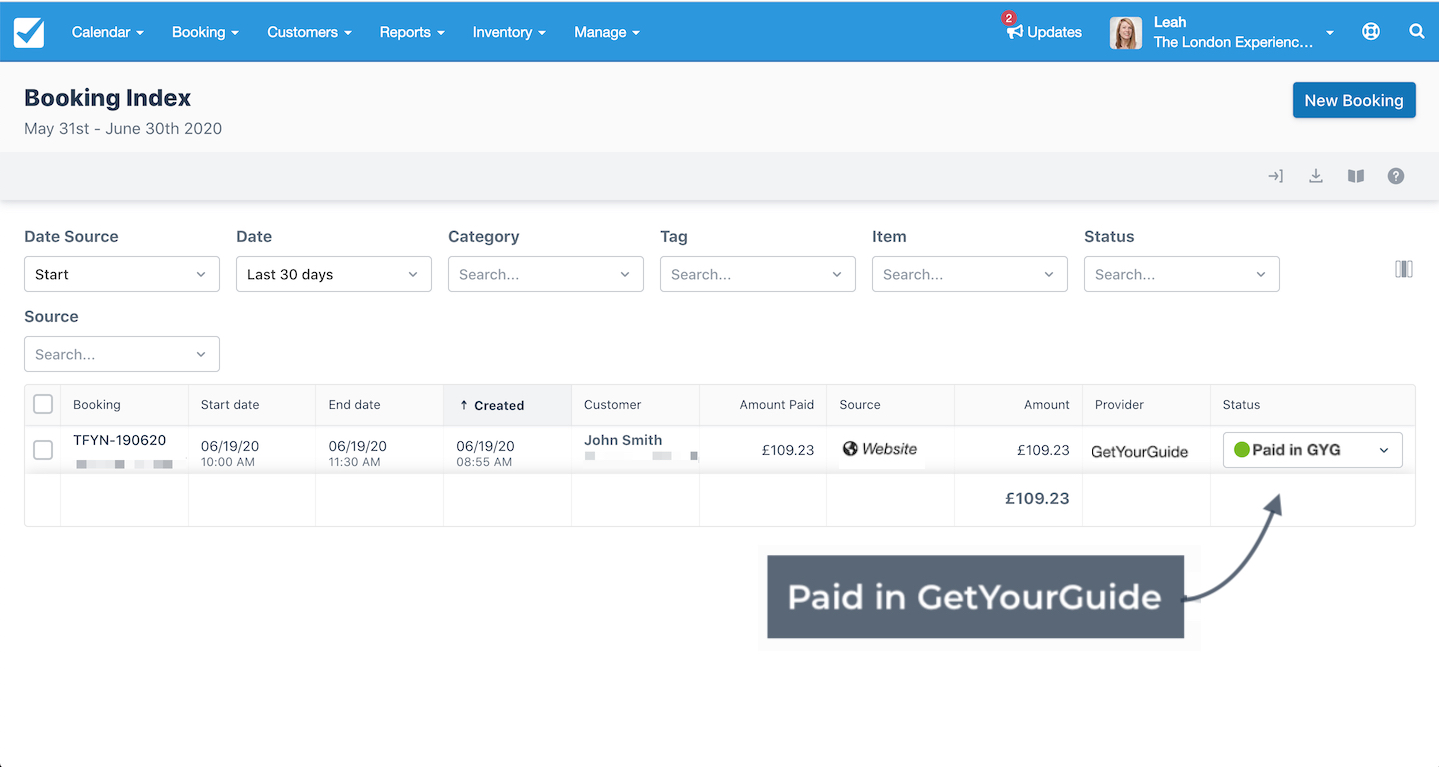Click the Checkfront checkmark logo

(x=29, y=32)
